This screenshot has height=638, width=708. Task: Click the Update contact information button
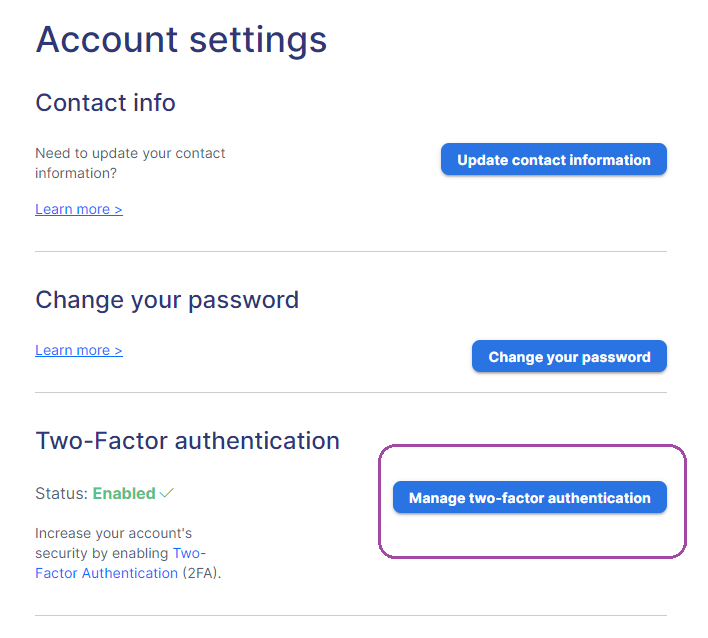[554, 159]
